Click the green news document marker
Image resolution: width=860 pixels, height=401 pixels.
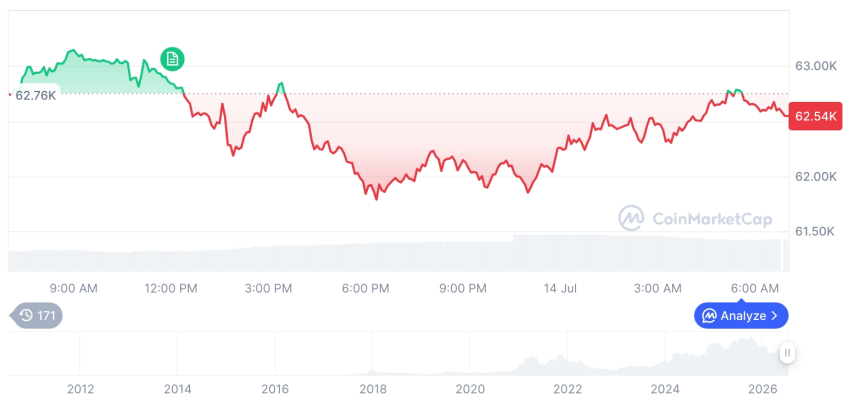pos(172,59)
